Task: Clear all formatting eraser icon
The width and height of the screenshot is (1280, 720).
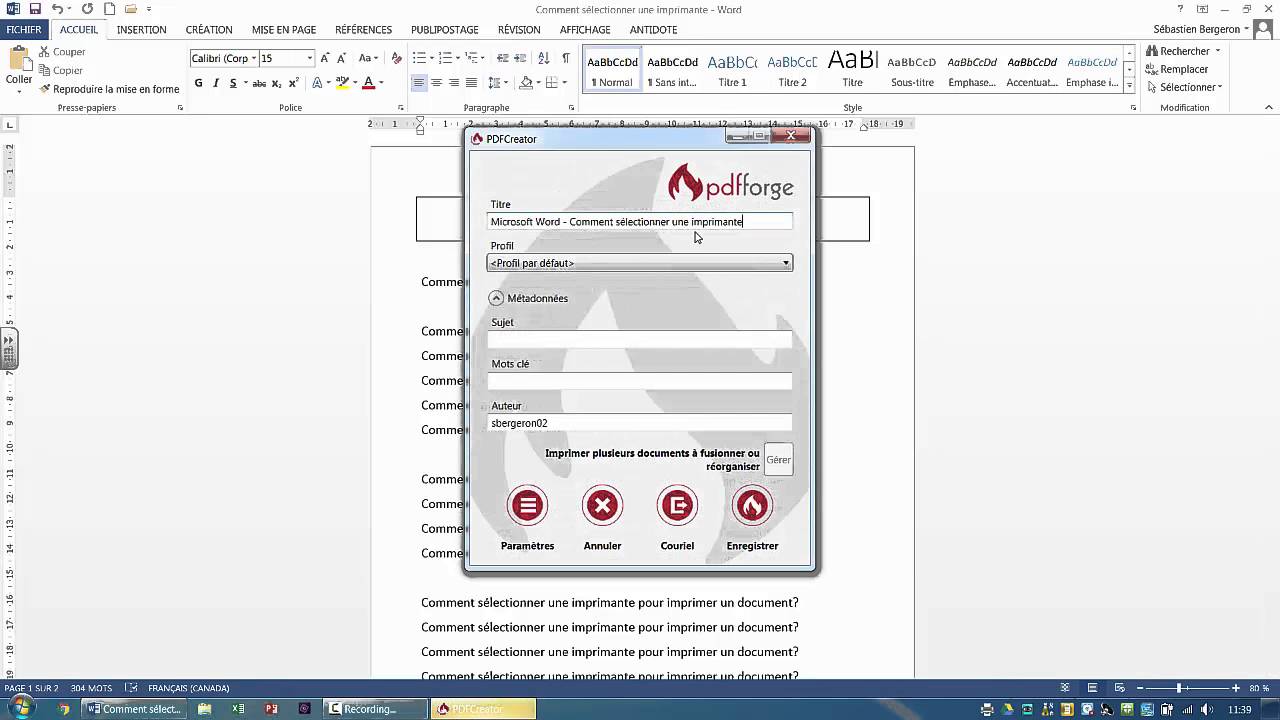Action: (397, 58)
